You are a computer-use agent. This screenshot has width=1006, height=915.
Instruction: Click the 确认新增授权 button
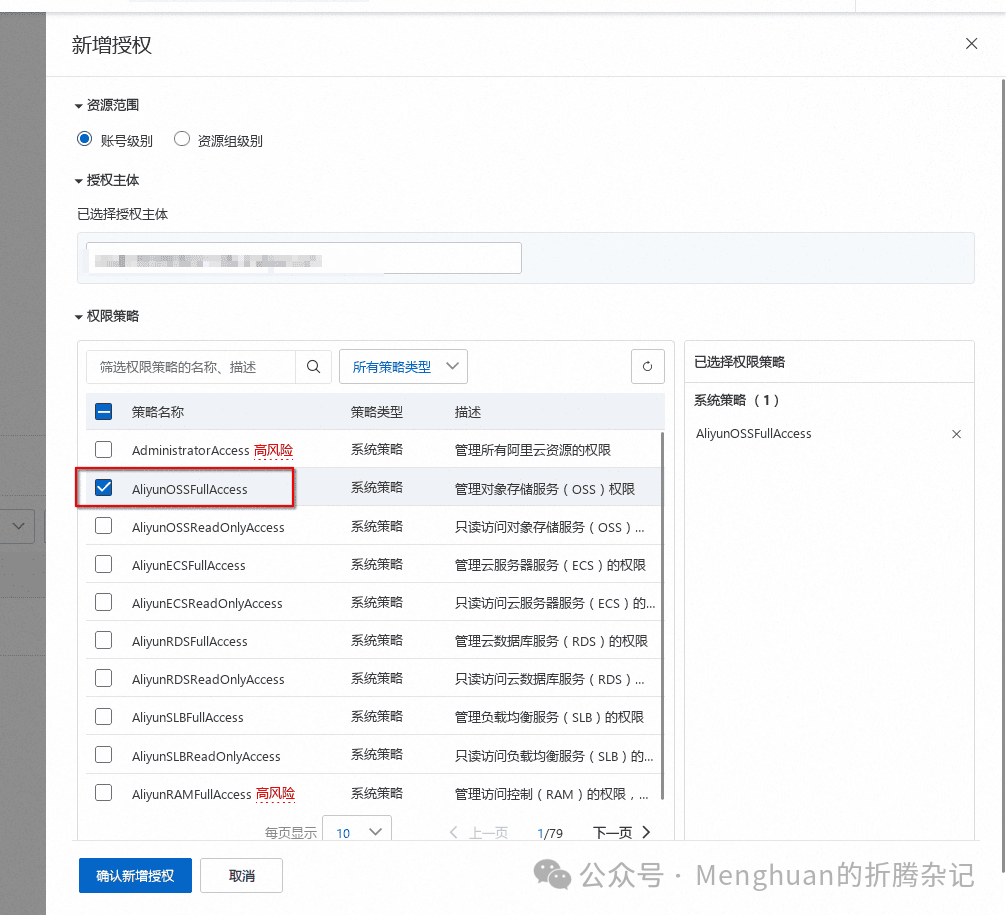pos(135,875)
